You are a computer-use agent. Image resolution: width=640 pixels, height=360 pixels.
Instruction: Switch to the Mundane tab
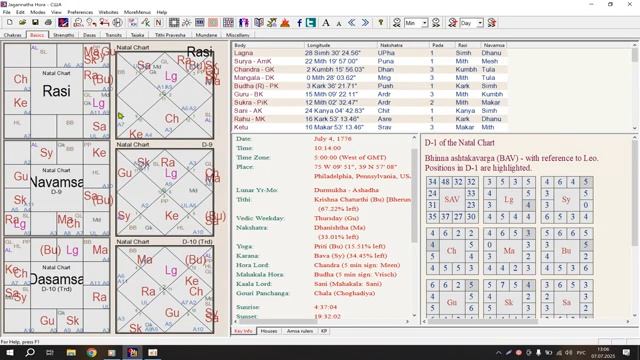(206, 35)
